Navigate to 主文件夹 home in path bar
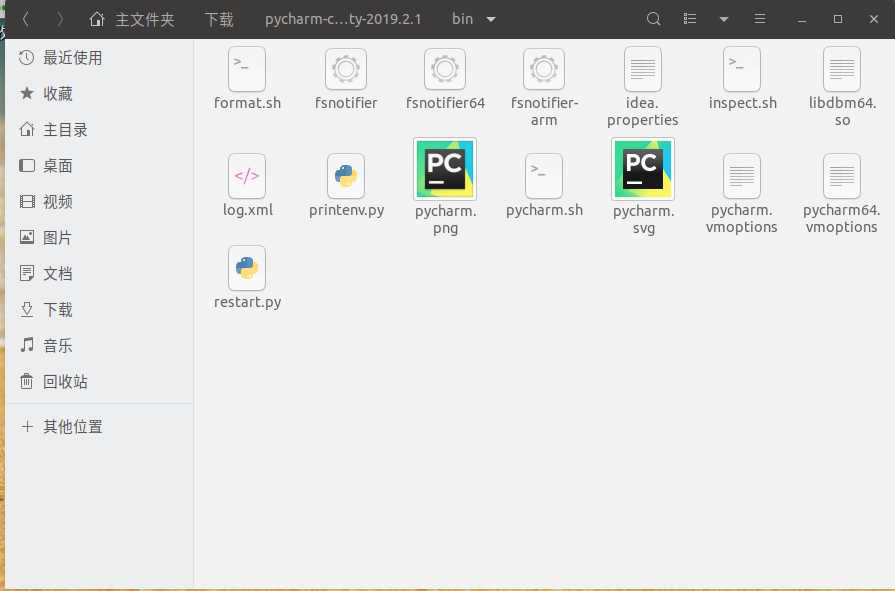Screen dimensions: 895x591 point(131,19)
